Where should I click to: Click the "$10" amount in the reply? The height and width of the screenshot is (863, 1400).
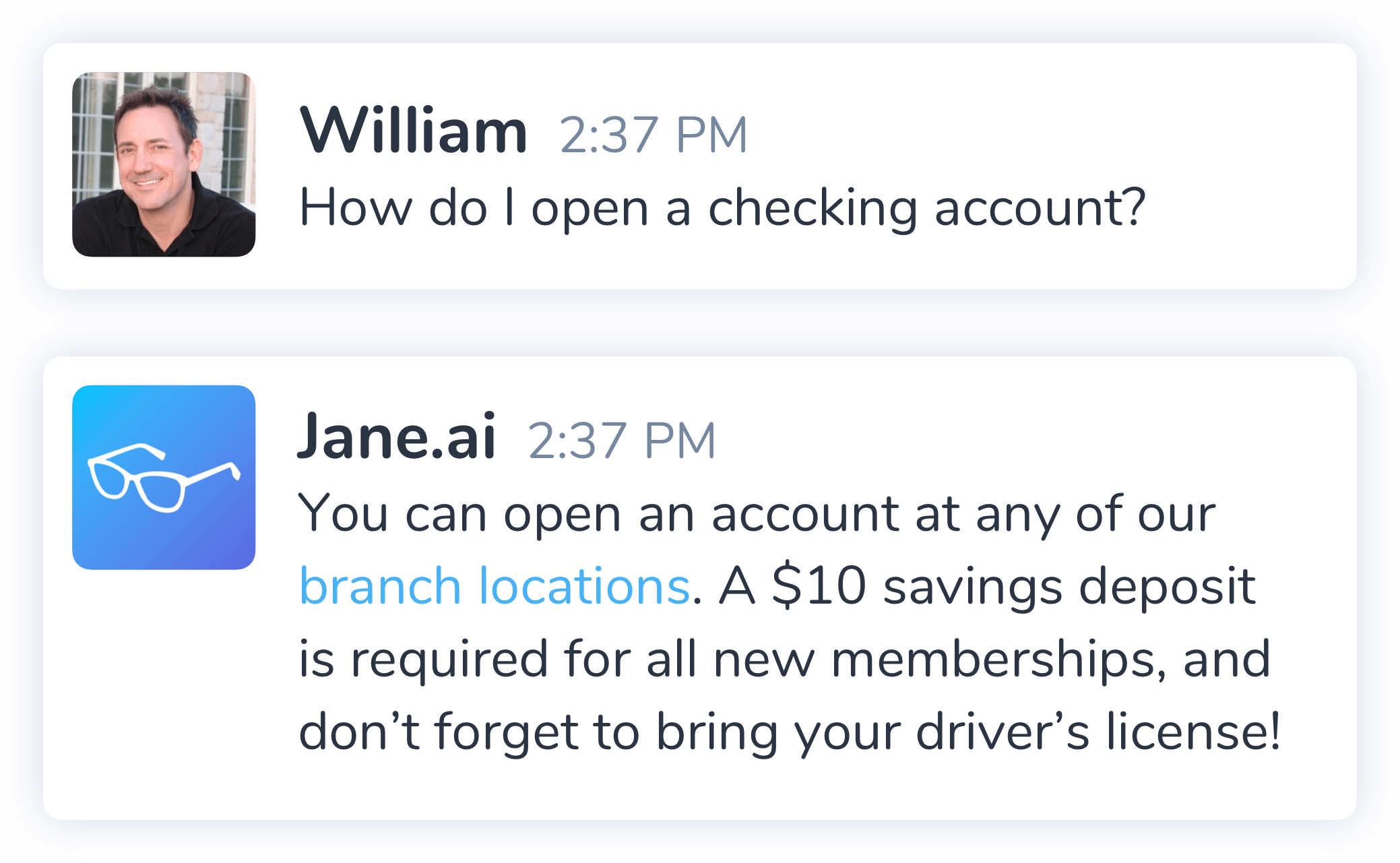(x=819, y=585)
